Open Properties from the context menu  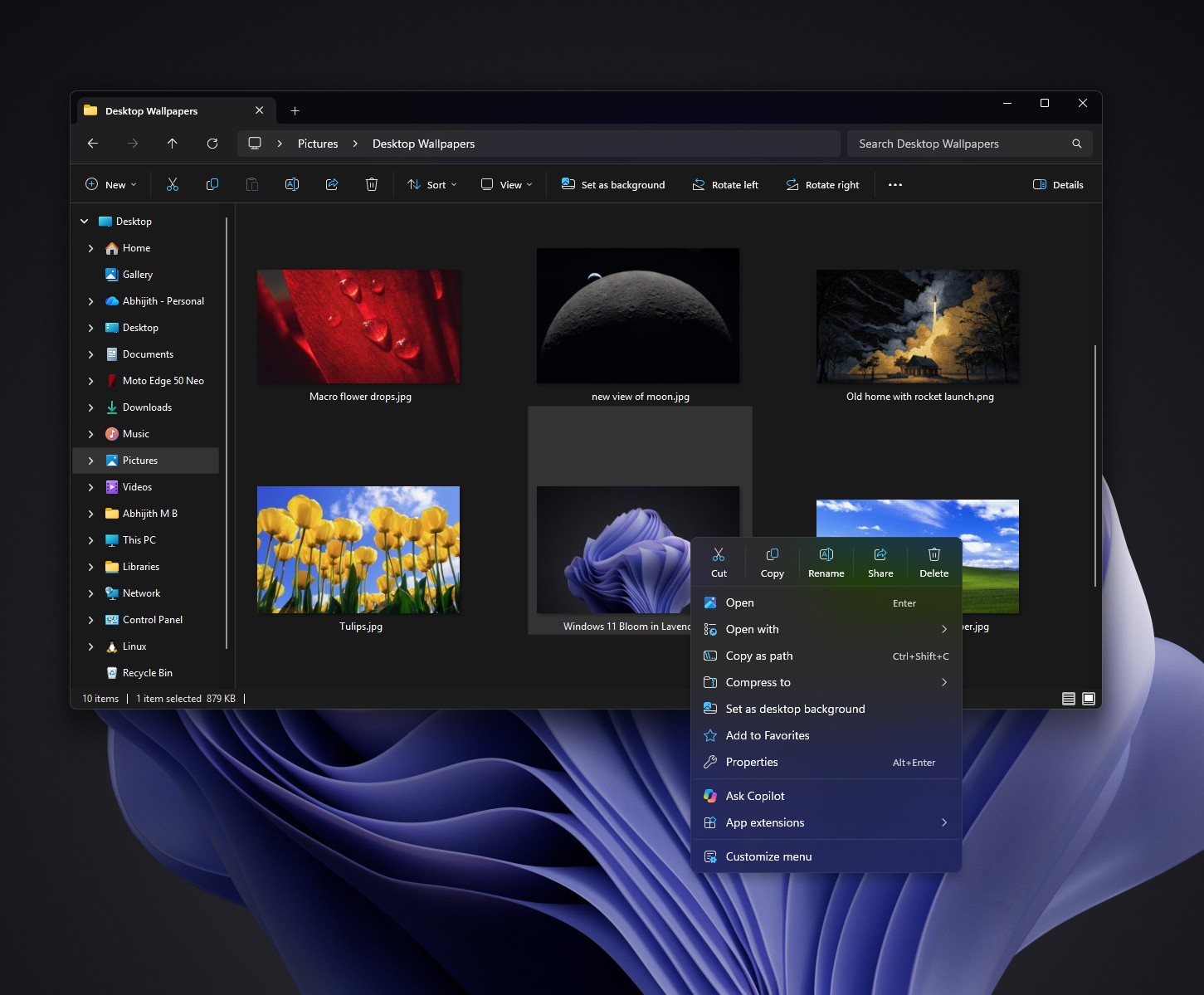coord(826,762)
